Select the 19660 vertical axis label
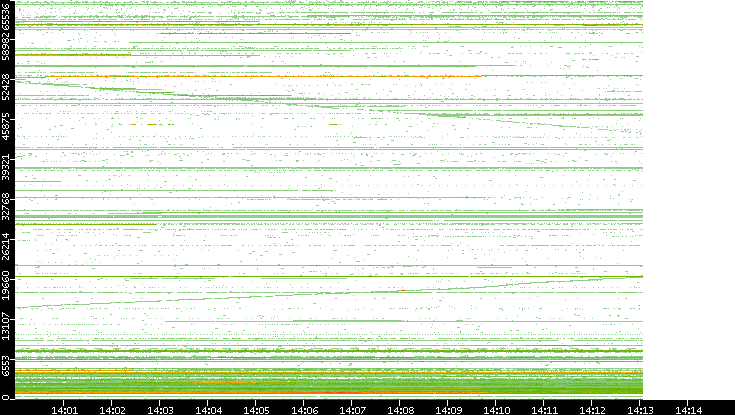This screenshot has width=735, height=415. [x=7, y=286]
